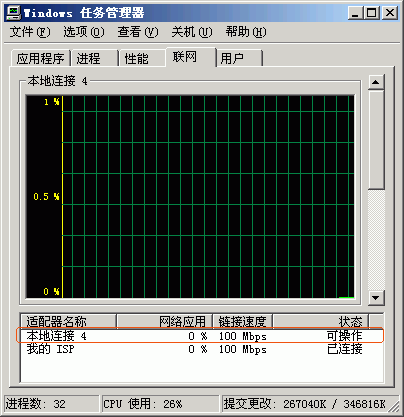Click the minimize window button
The height and width of the screenshot is (417, 404).
coord(356,13)
